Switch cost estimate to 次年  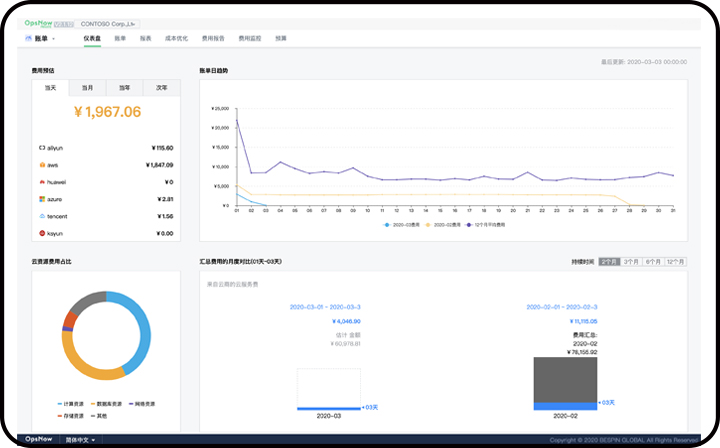[162, 88]
